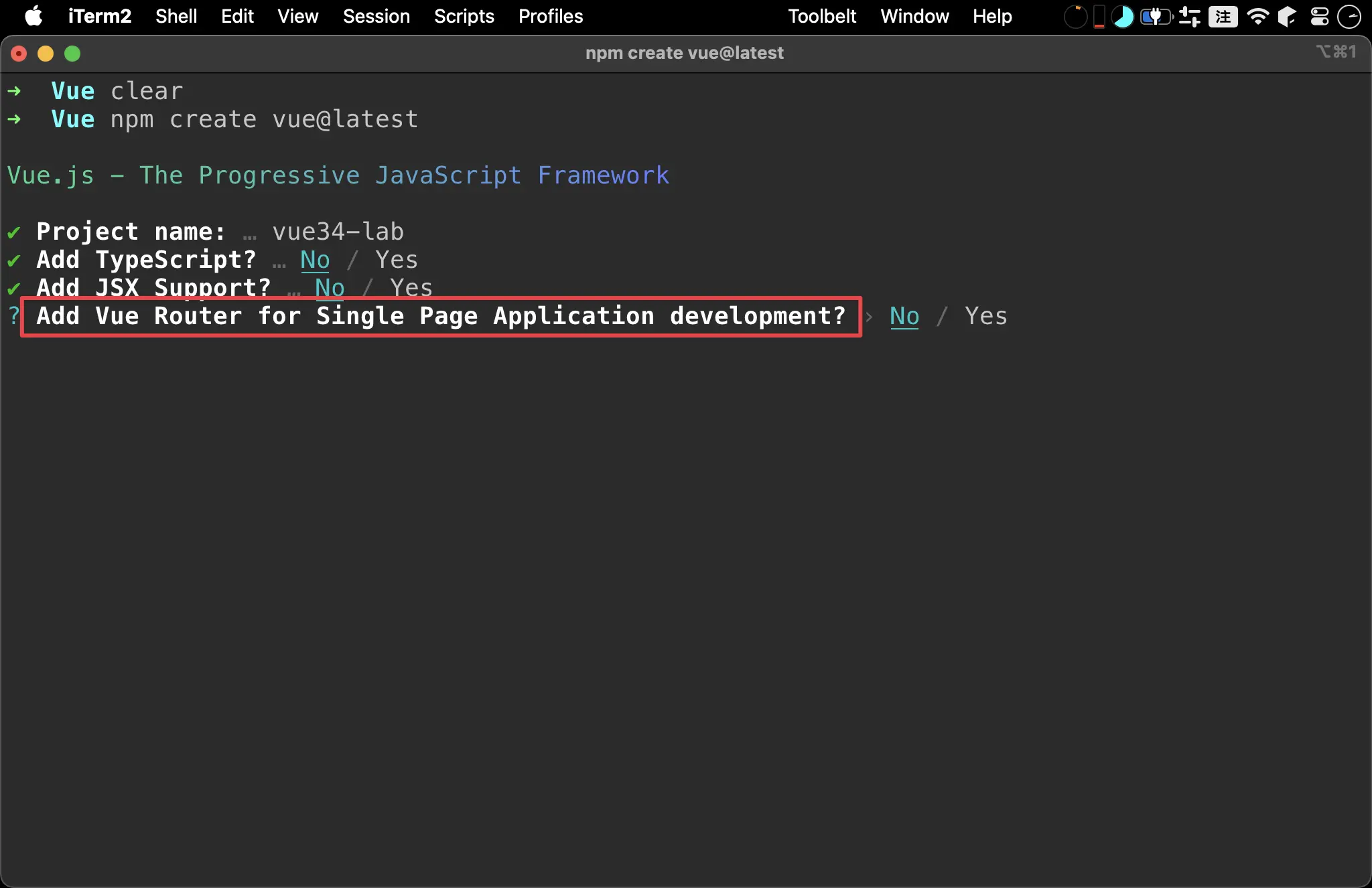This screenshot has height=888, width=1372.
Task: Click the 'Vue' directory label on the clear line
Action: pos(73,91)
